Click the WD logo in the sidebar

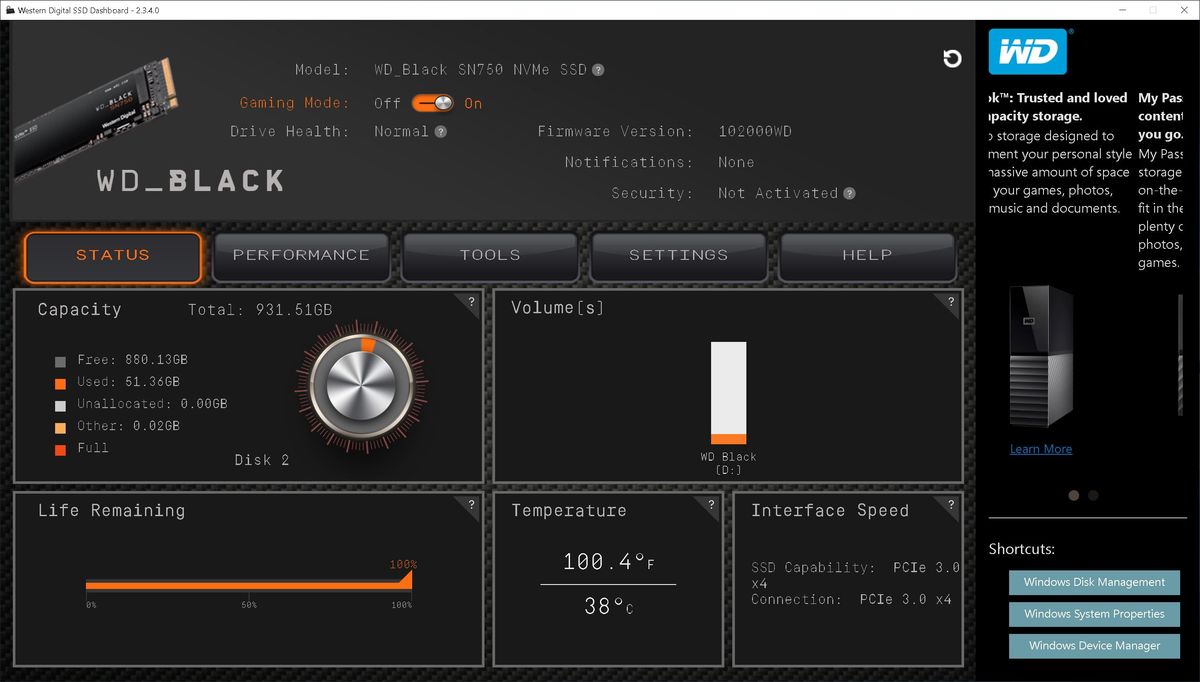coord(1027,51)
